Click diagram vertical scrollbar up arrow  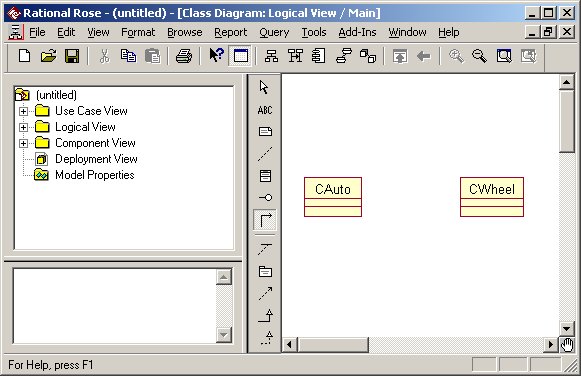(x=567, y=82)
